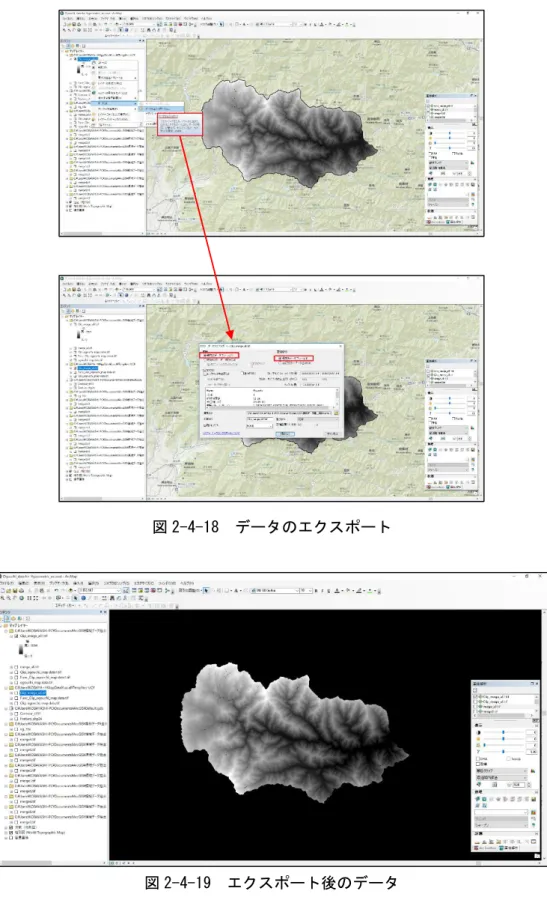
Task: Open 表示 menu in bottom ArcMap window
Action: click(39, 584)
